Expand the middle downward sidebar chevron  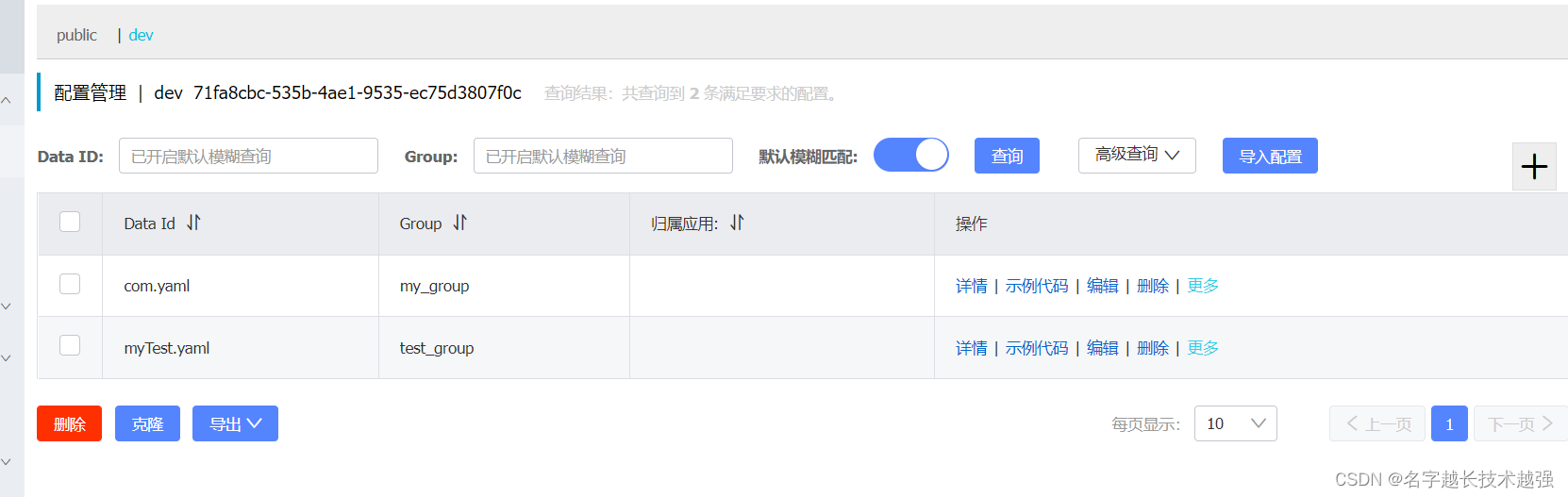(6, 358)
